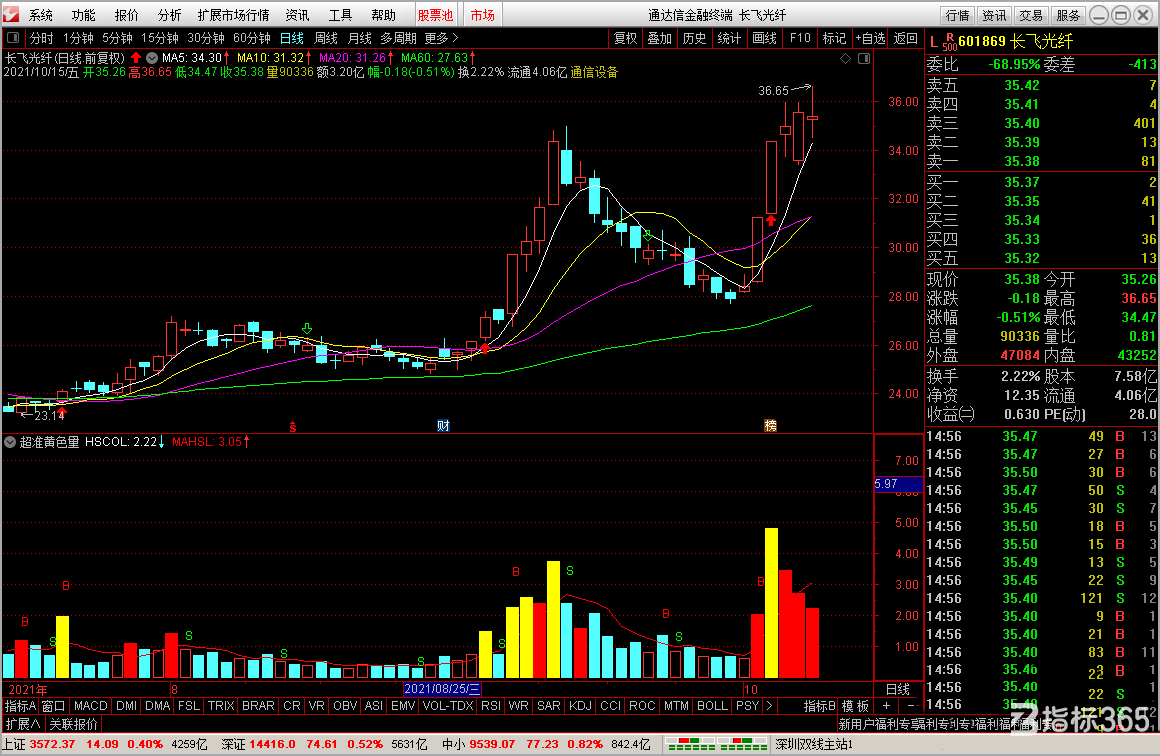Open the round dropdown next to MA5
The height and width of the screenshot is (756, 1160).
click(x=152, y=58)
